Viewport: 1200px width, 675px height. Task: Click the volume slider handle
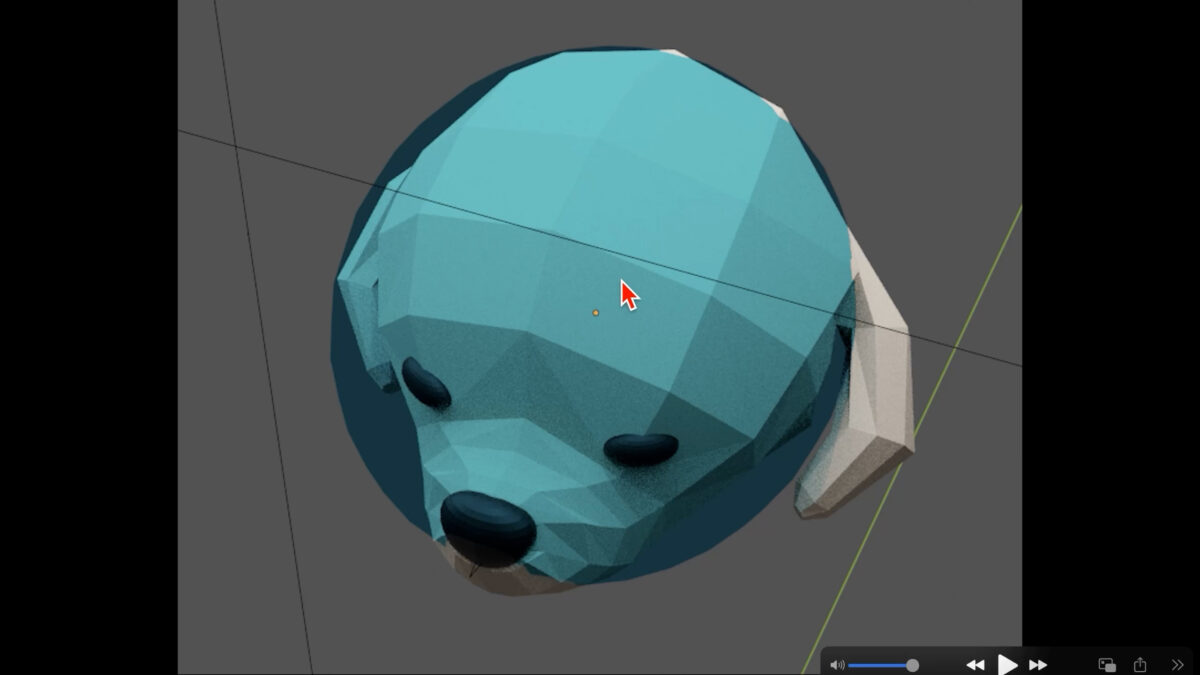[912, 665]
